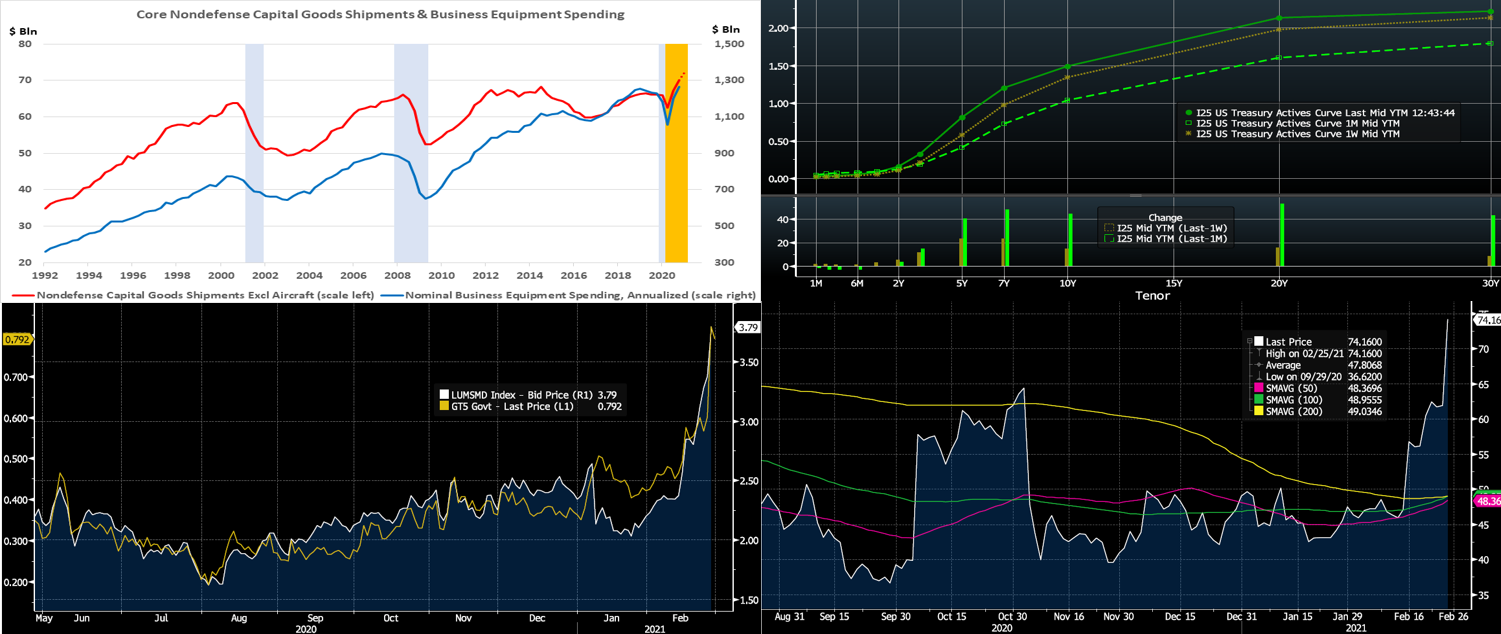Click the yellow 0.792 left-axis price tag
The height and width of the screenshot is (634, 1501).
pos(18,339)
